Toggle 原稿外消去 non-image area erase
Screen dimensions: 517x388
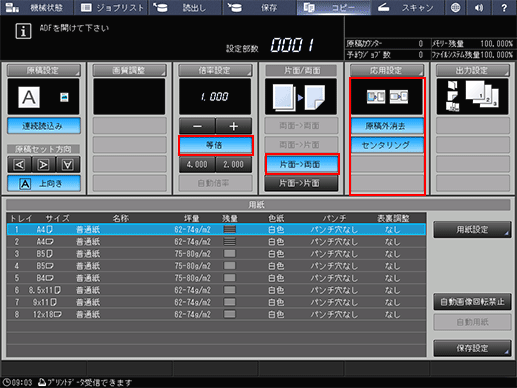pos(386,126)
